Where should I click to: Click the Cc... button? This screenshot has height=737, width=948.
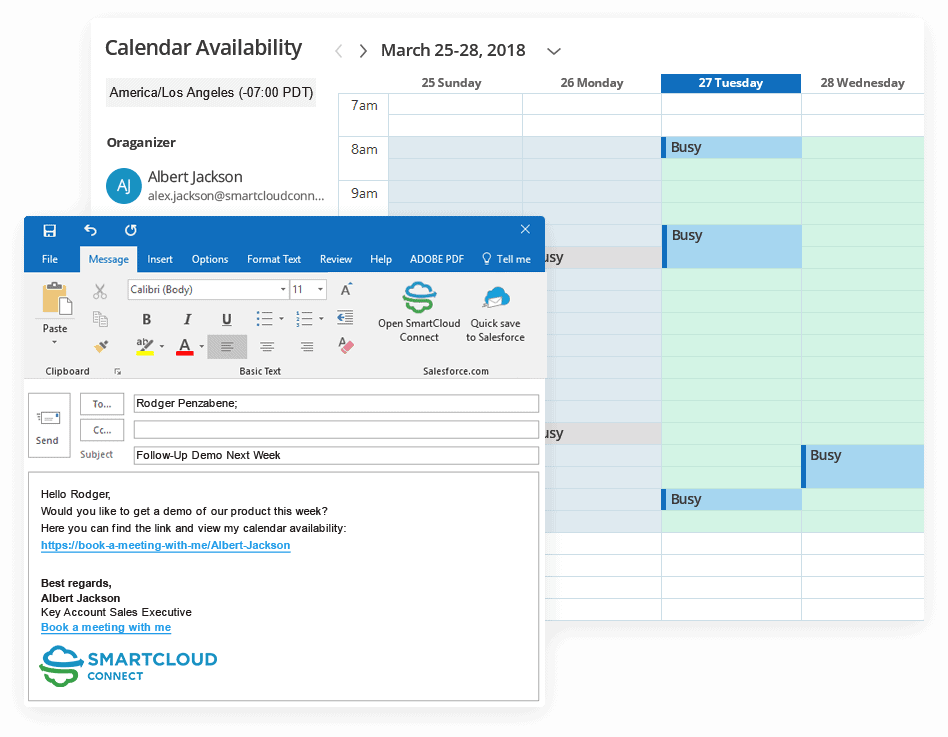pos(102,430)
